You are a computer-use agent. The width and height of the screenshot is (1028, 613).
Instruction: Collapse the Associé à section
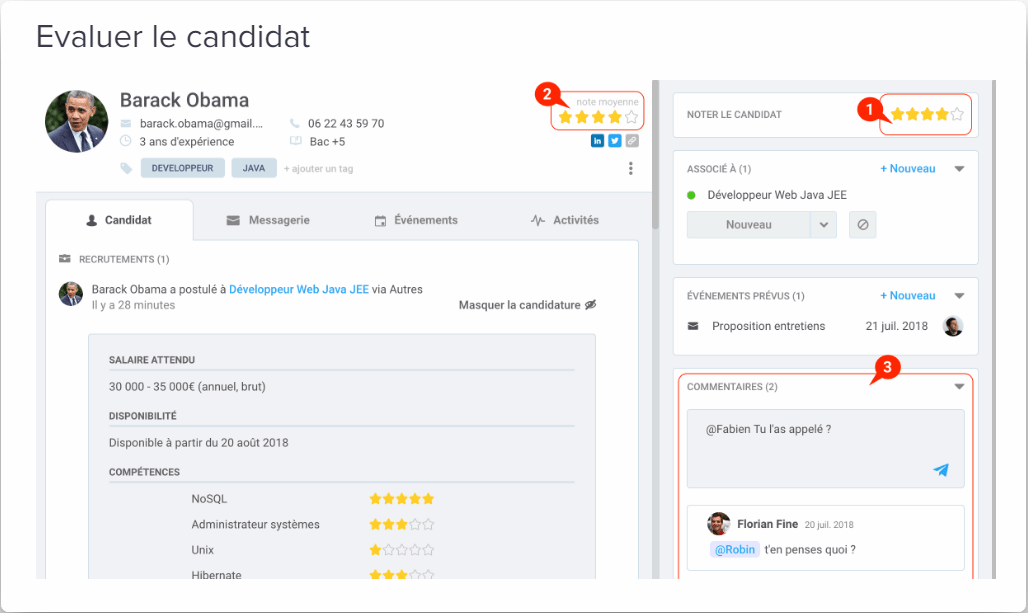click(958, 168)
